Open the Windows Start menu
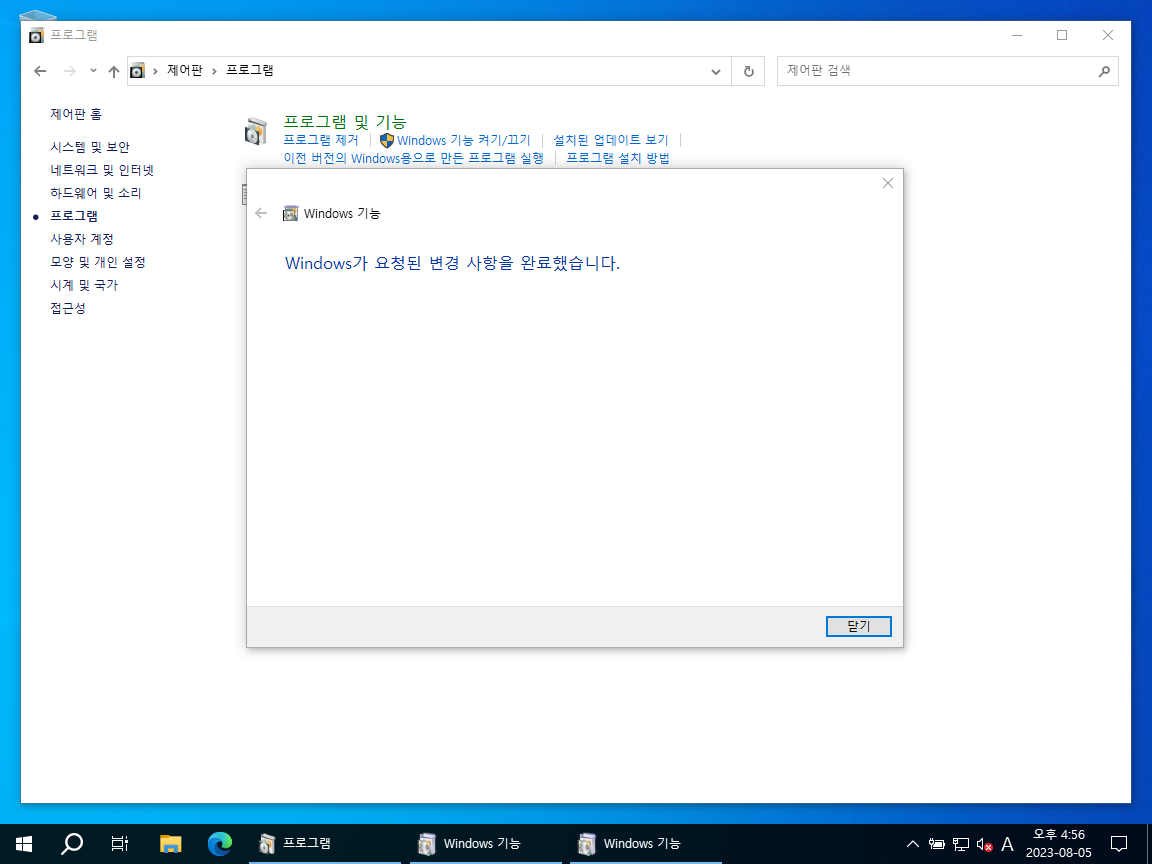Viewport: 1152px width, 864px height. 24,843
